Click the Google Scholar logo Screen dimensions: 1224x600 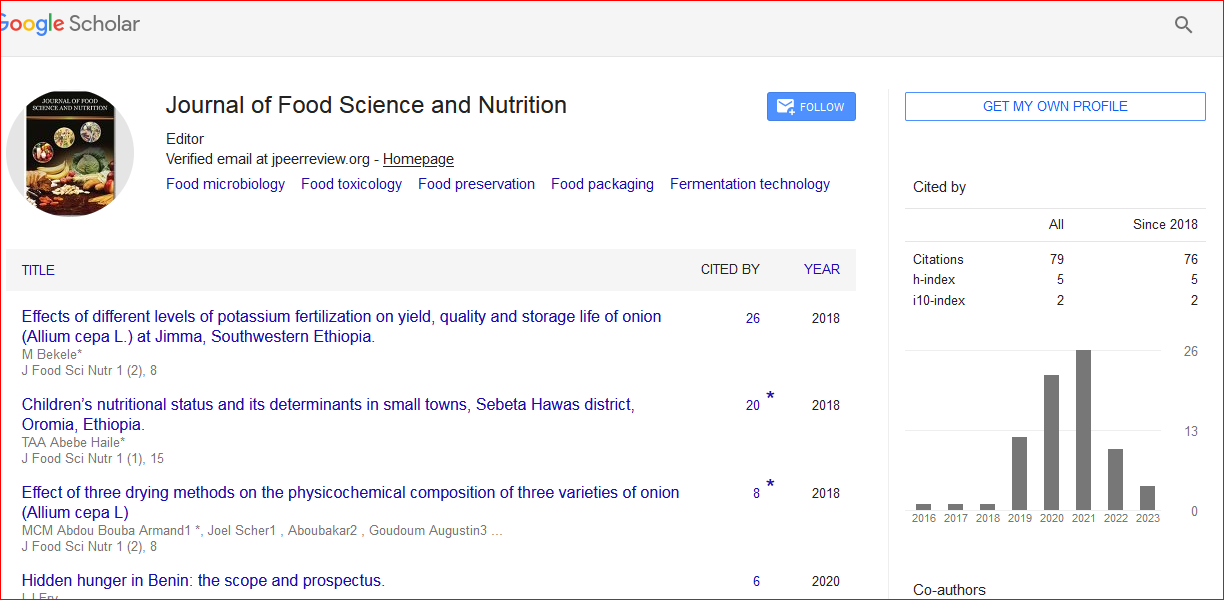[x=70, y=25]
